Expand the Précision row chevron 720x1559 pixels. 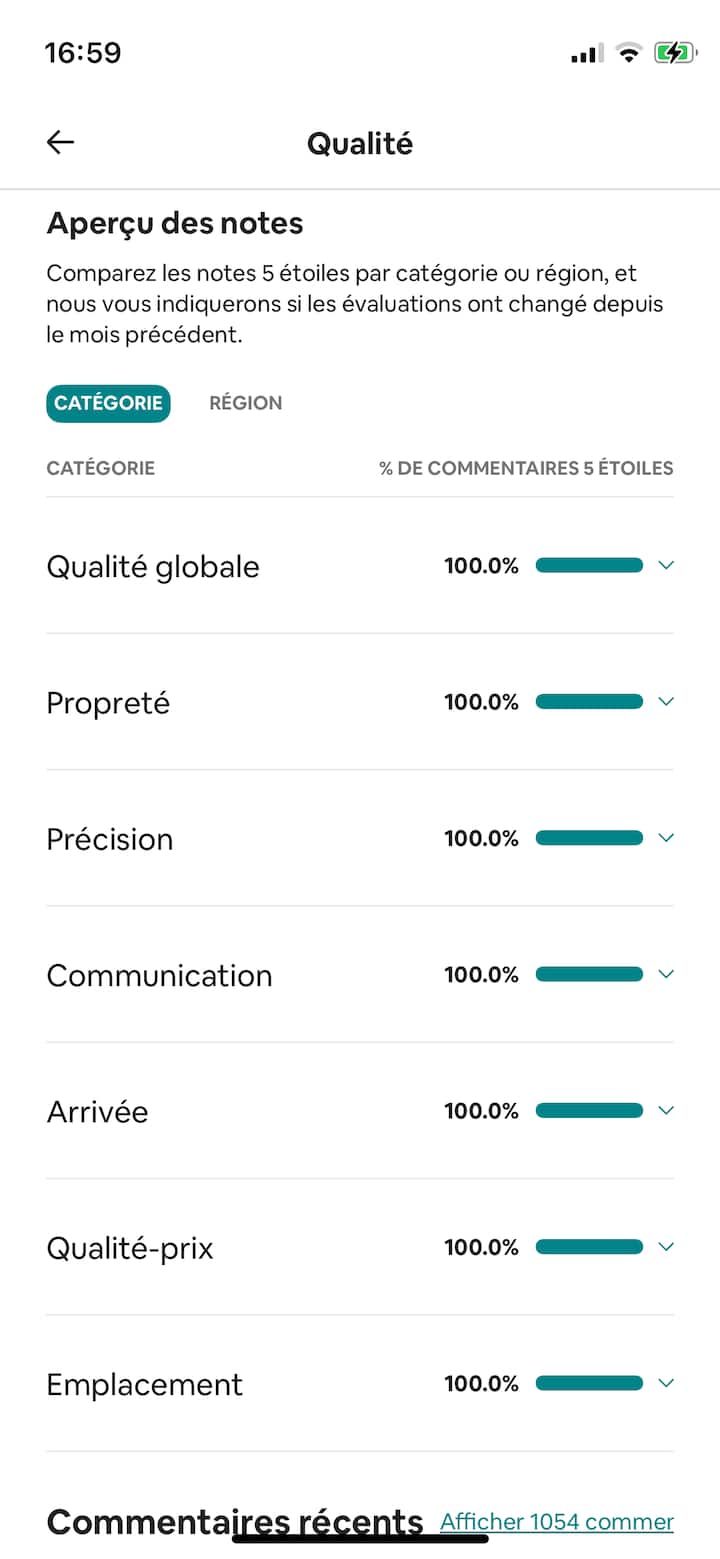(x=667, y=838)
